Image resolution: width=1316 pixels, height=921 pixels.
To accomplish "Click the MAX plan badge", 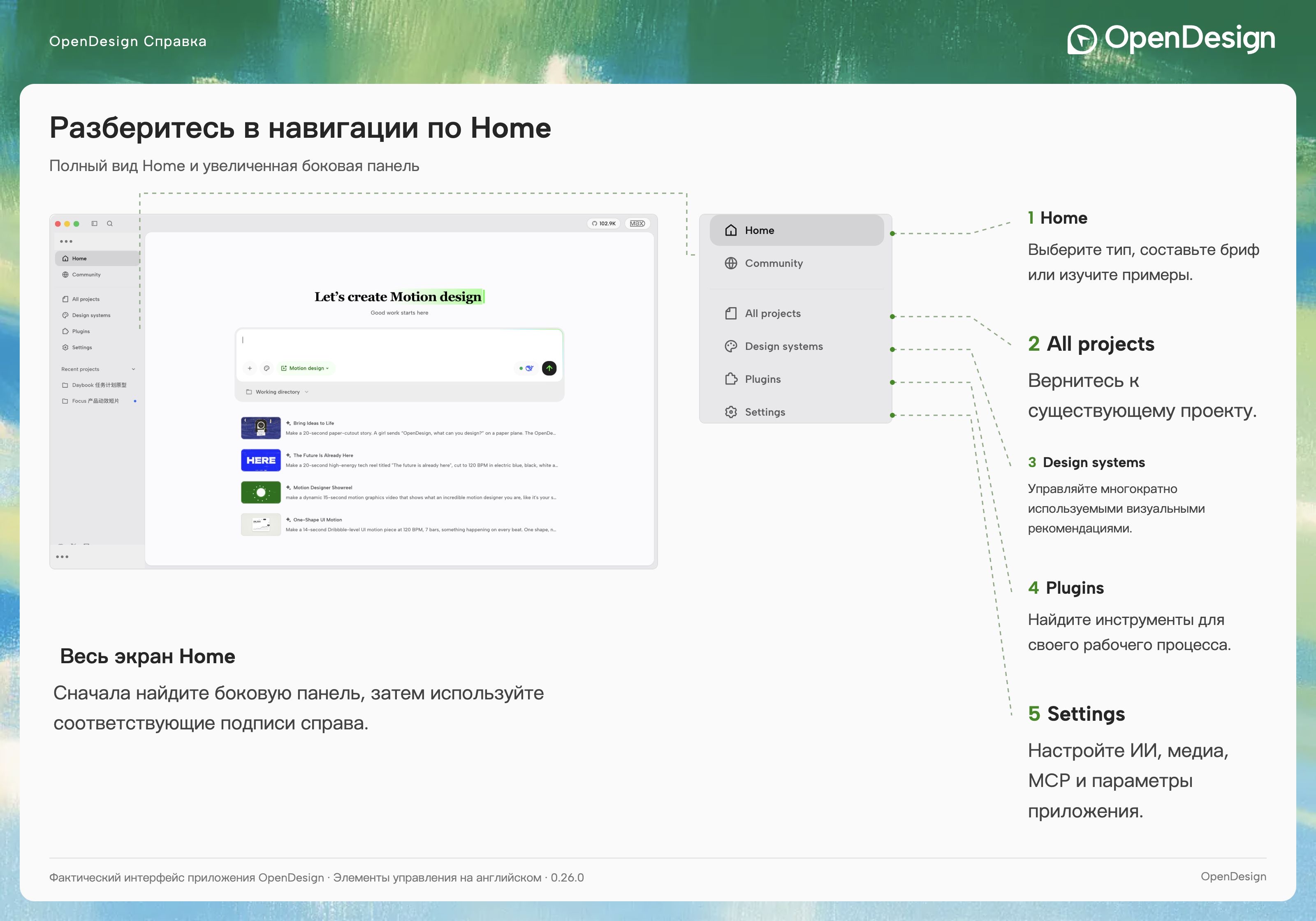I will coord(637,224).
